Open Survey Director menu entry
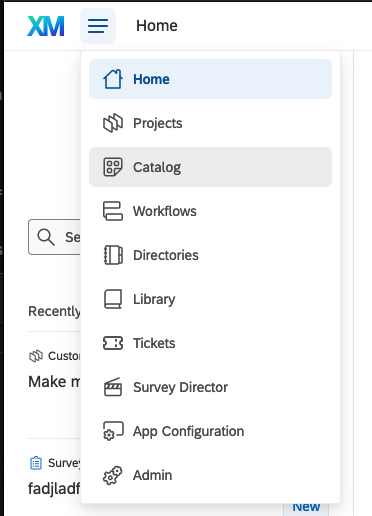The image size is (372, 516). pyautogui.click(x=210, y=387)
